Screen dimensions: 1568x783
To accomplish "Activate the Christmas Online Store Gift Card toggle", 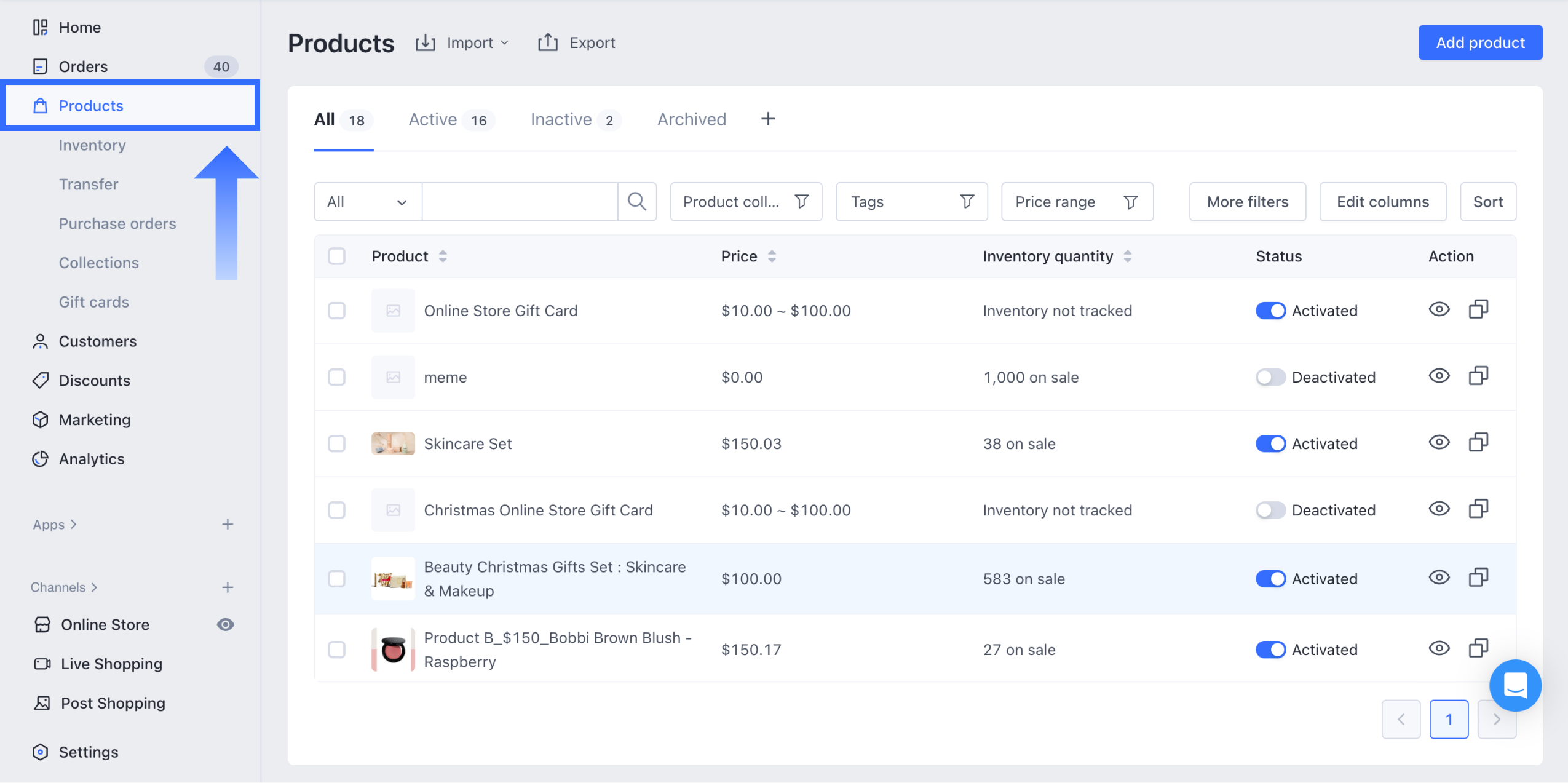I will pos(1270,510).
